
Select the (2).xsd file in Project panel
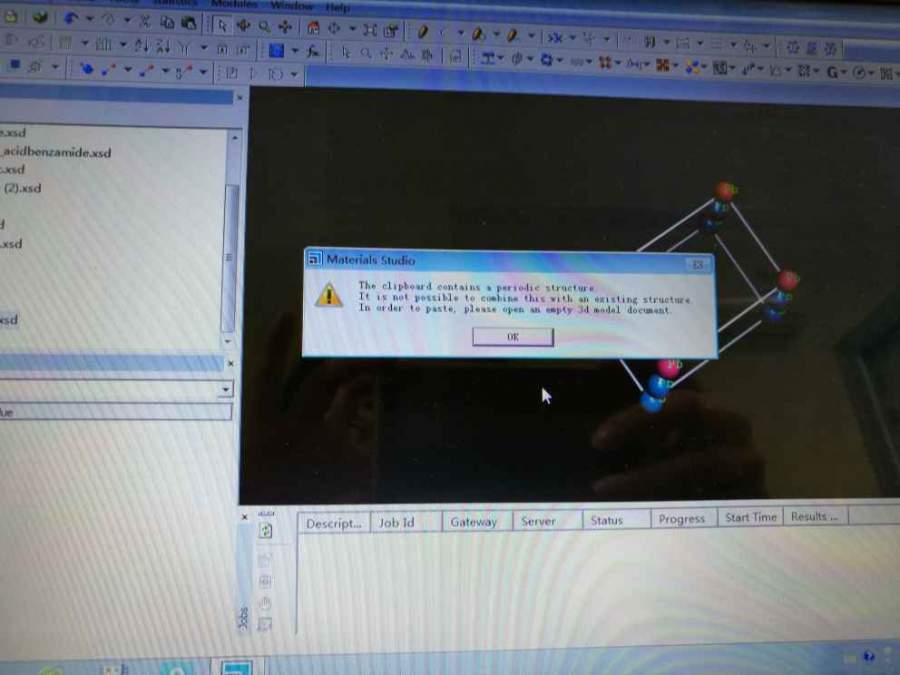point(23,188)
